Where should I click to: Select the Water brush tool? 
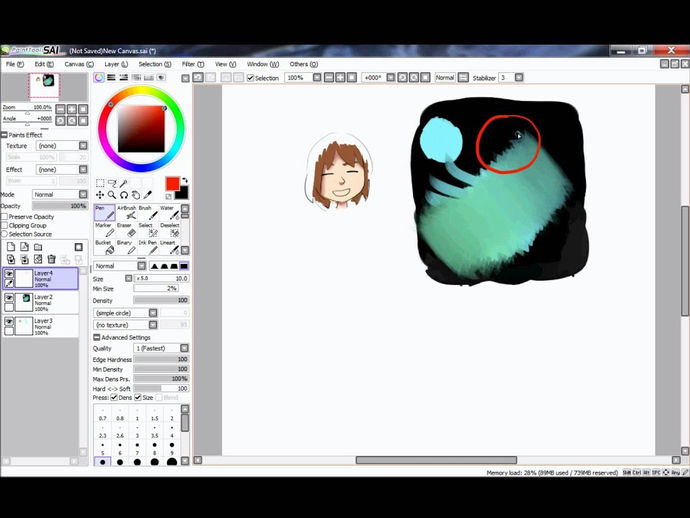170,213
